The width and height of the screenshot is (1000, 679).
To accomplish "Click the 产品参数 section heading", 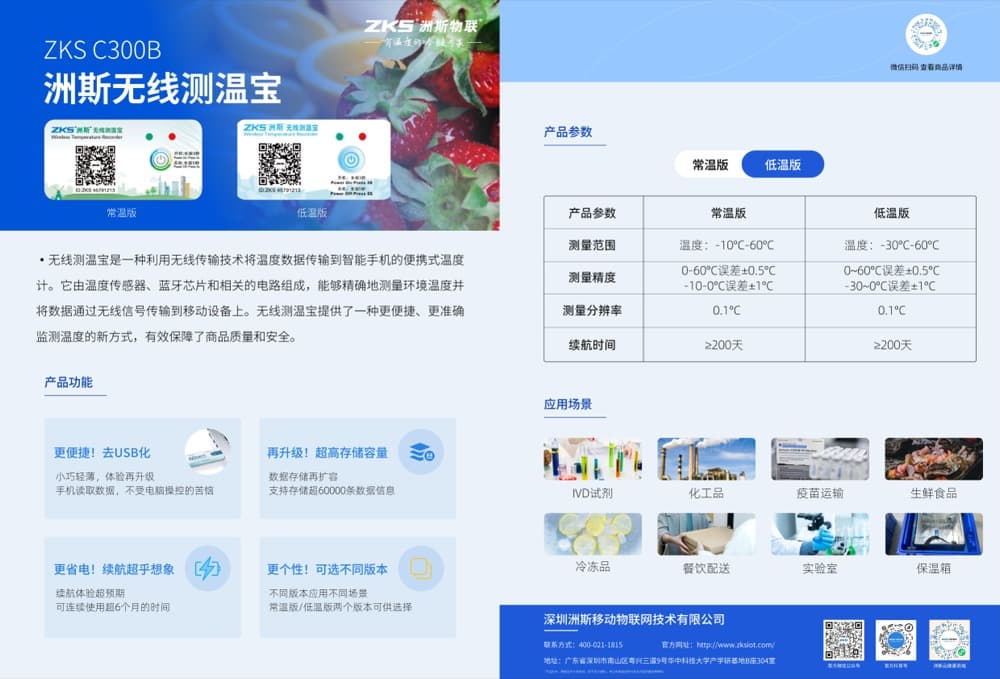I will tap(568, 132).
